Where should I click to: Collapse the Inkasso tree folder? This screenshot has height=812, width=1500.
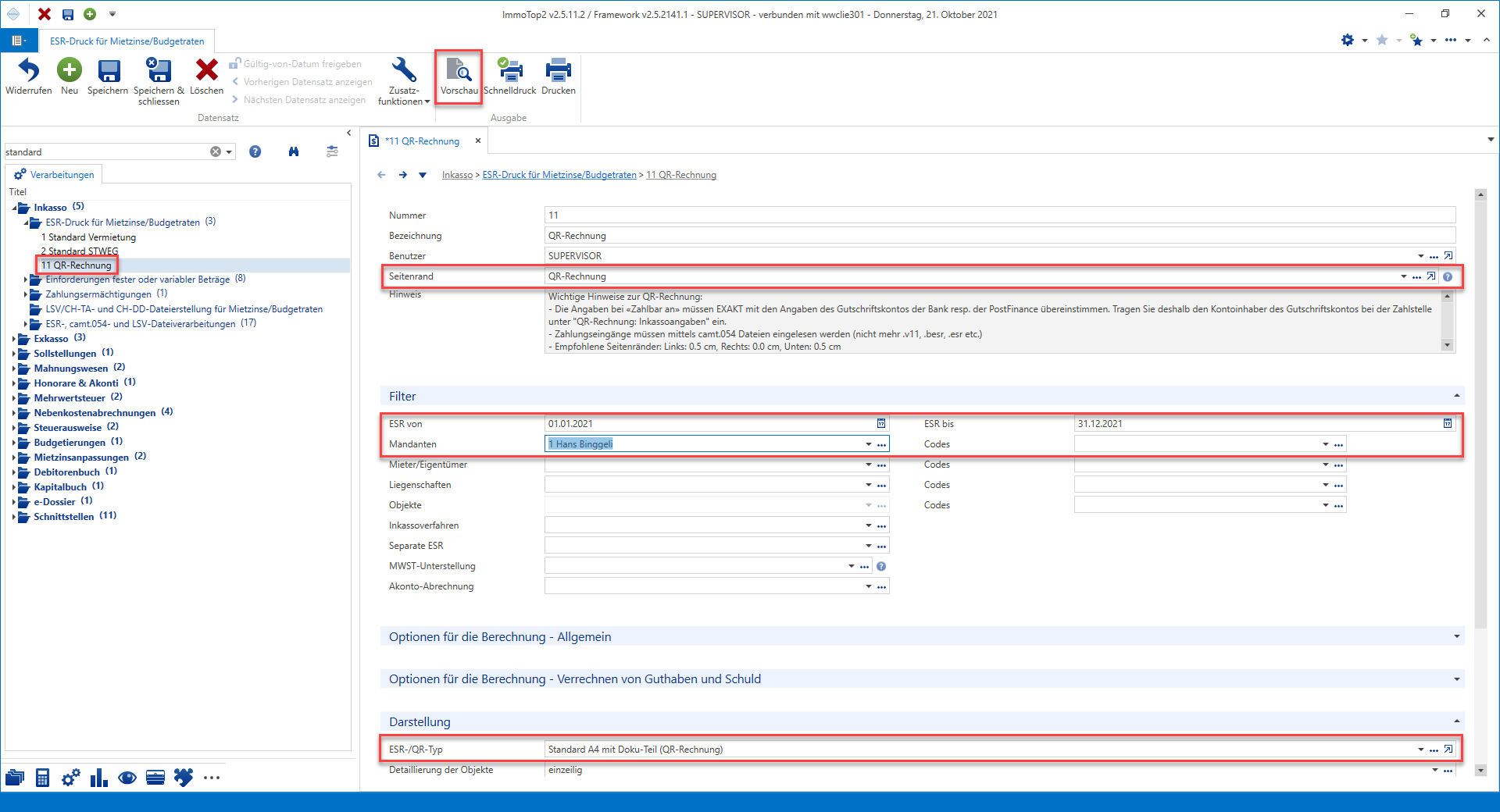tap(14, 208)
